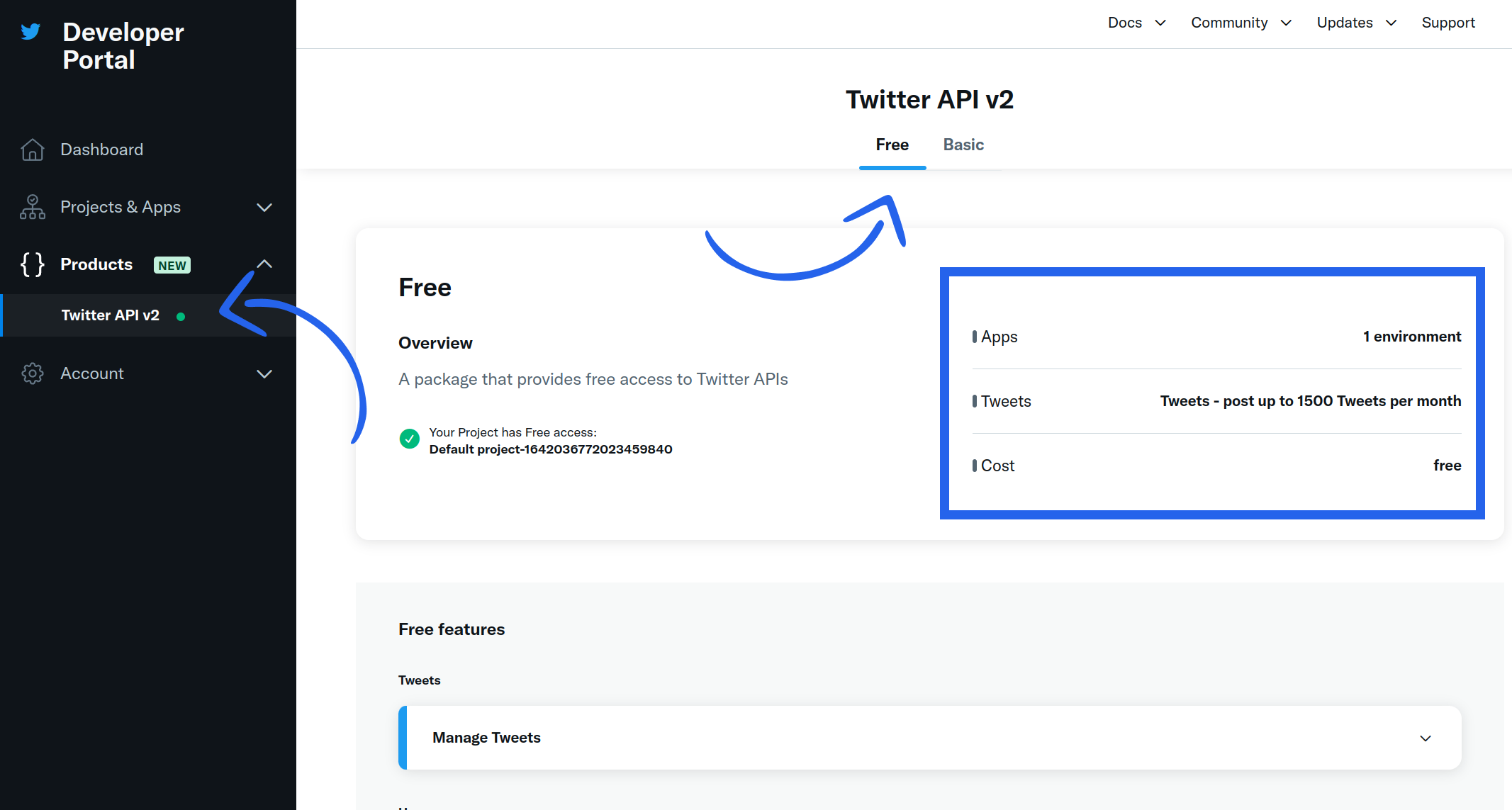
Task: Click the green checkmark access icon
Action: click(x=410, y=439)
